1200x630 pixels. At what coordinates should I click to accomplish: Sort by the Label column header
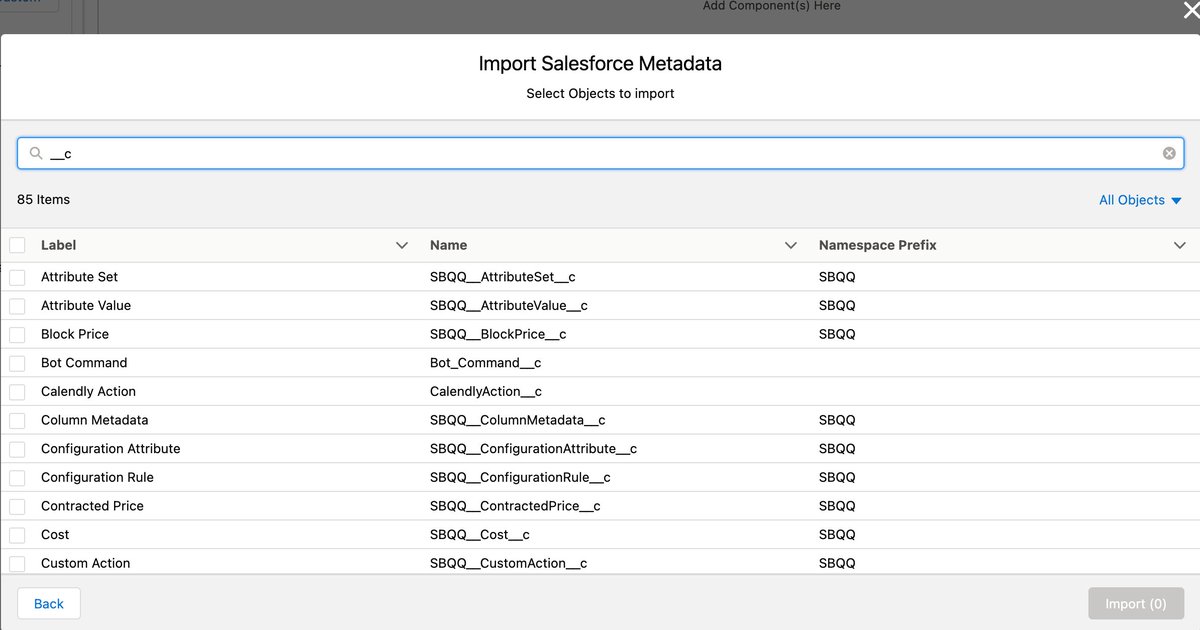59,245
